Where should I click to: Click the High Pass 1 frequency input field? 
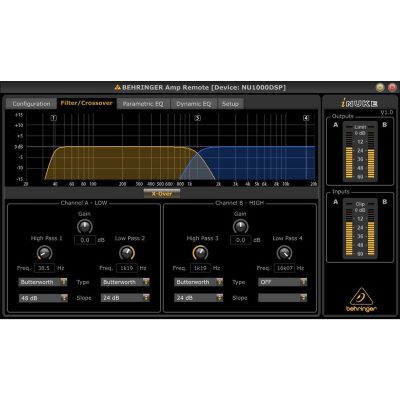(44, 268)
